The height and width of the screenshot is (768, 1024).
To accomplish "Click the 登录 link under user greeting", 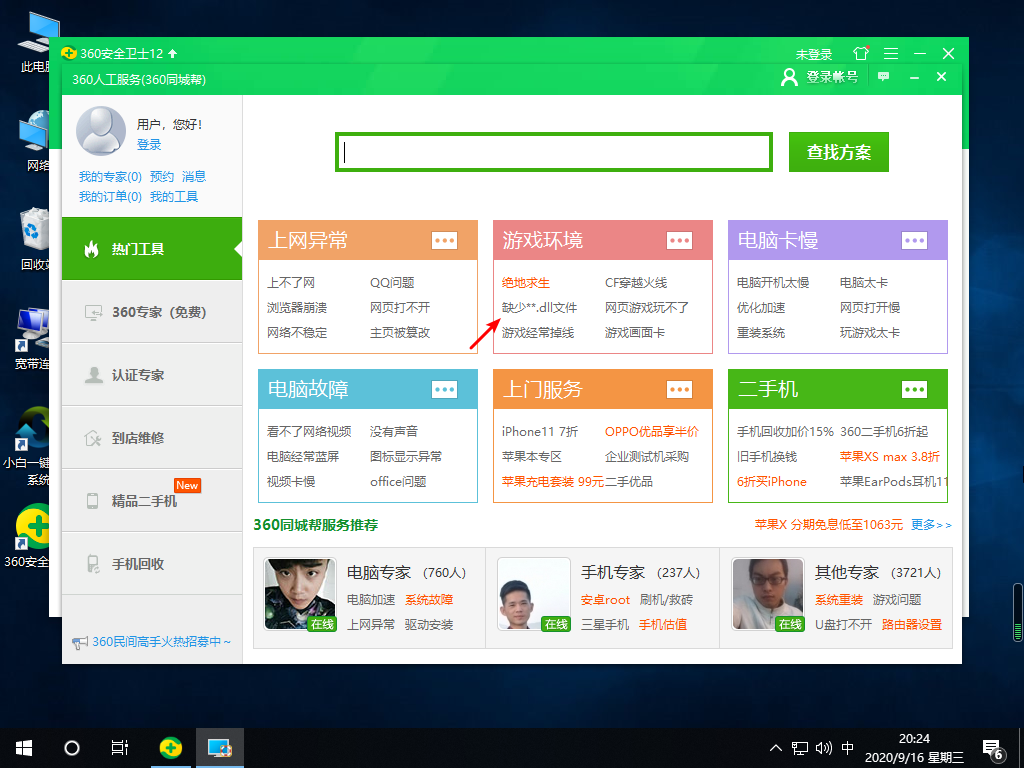I will coord(149,145).
